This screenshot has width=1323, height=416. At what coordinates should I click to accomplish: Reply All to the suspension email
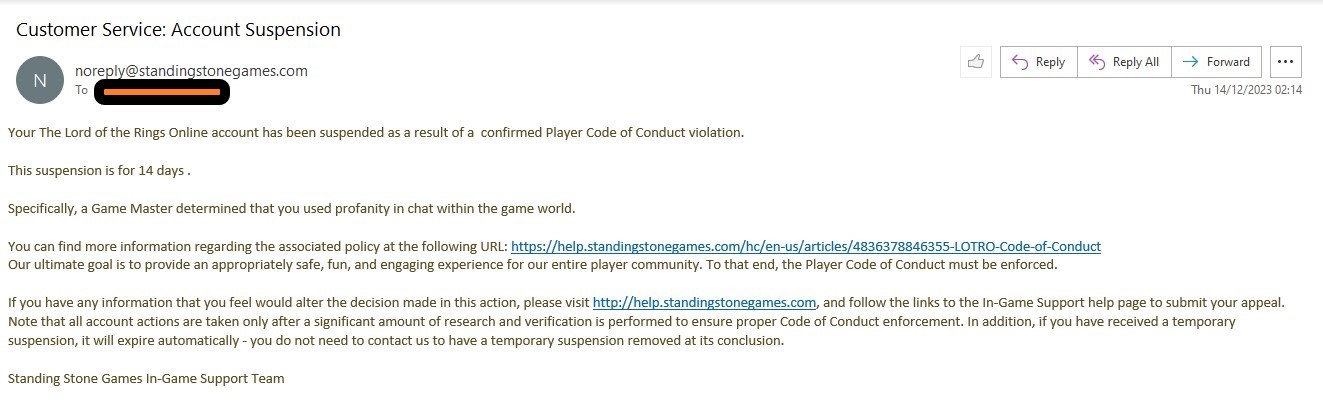[1124, 62]
